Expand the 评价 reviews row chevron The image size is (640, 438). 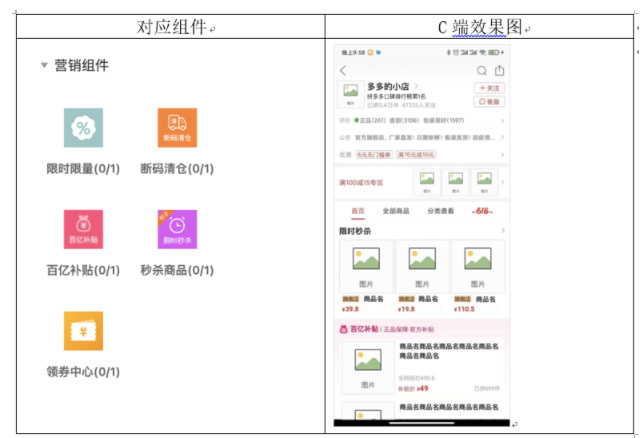(502, 121)
